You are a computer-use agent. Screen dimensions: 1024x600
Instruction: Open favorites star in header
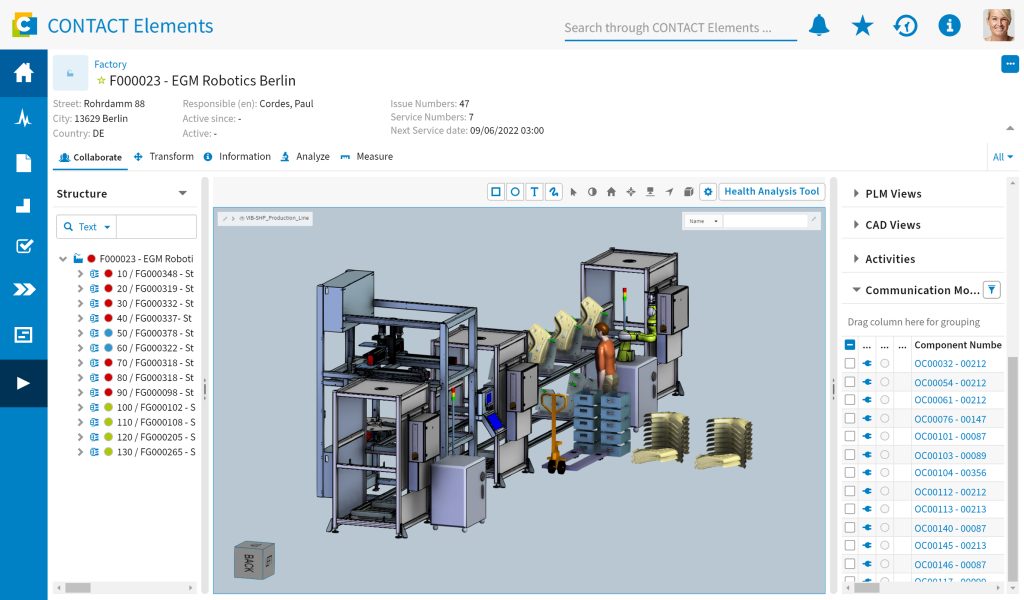click(x=862, y=26)
